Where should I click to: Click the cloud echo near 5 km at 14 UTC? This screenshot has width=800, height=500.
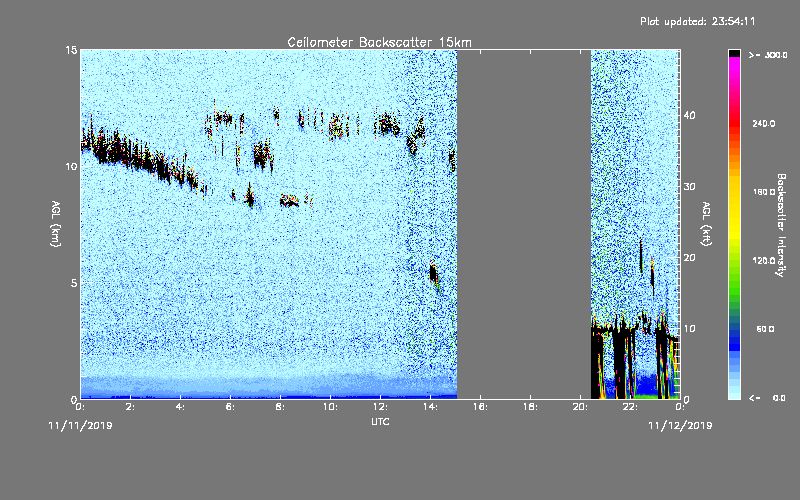coord(434,274)
